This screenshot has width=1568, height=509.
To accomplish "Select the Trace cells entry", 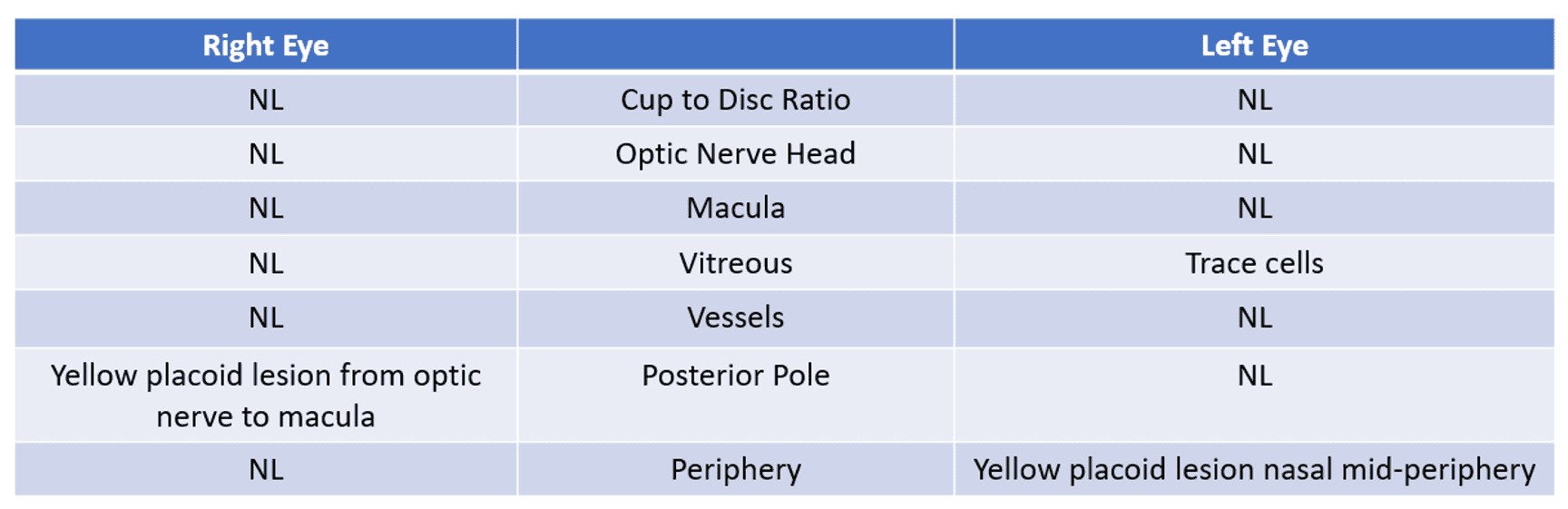I will point(1254,263).
